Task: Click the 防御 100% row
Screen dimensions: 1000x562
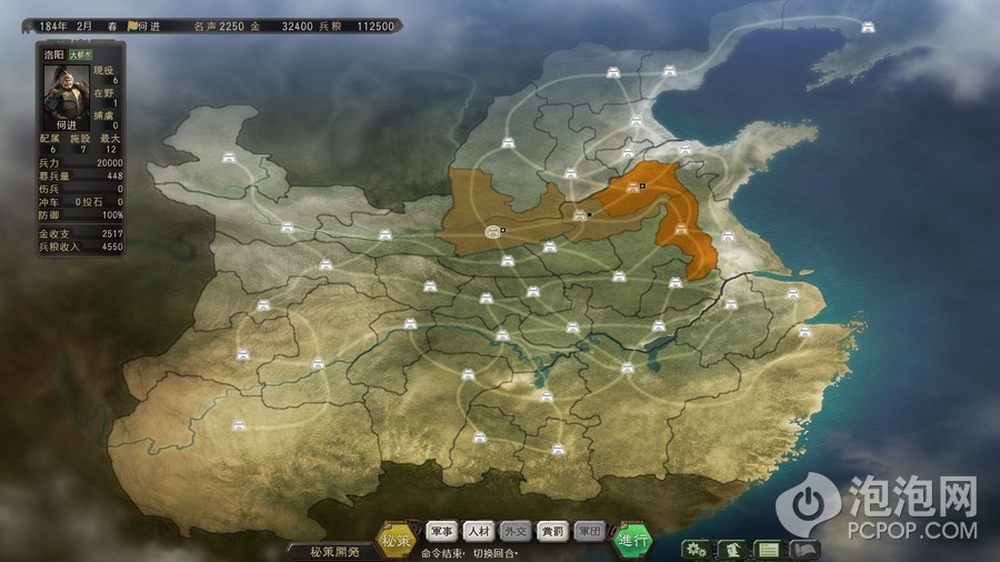Action: pos(80,215)
